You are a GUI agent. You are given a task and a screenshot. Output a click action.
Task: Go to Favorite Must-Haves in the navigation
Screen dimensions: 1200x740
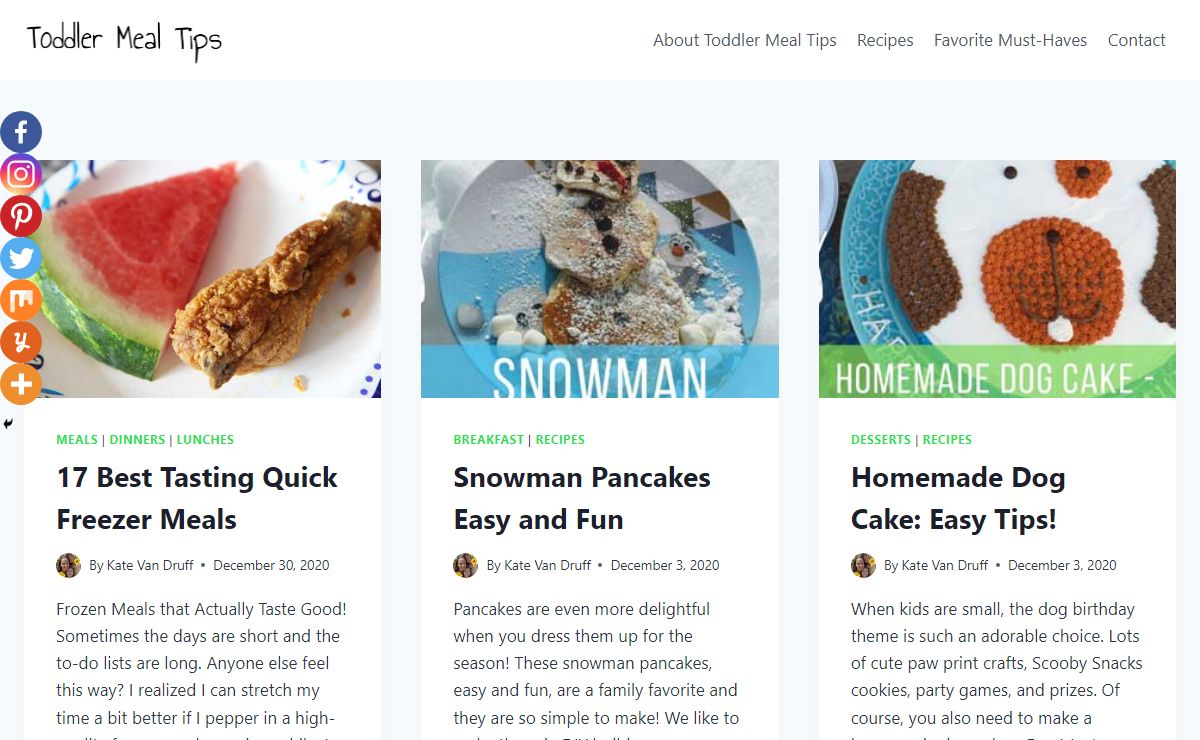(x=1010, y=40)
